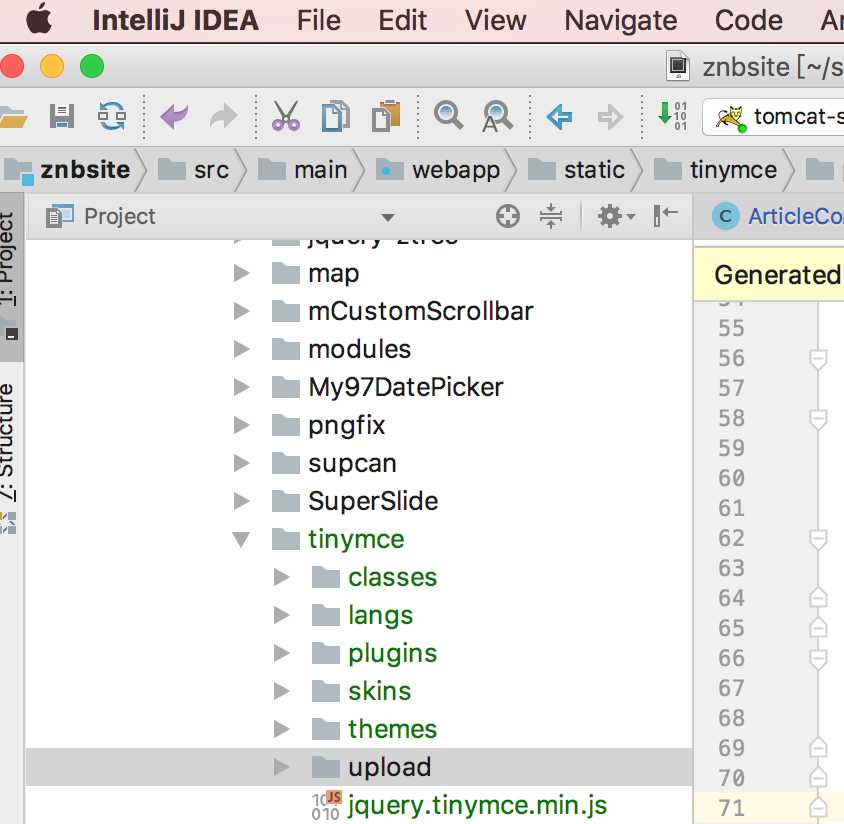The height and width of the screenshot is (824, 844).
Task: Select the SuperSlide folder name
Action: [x=373, y=501]
